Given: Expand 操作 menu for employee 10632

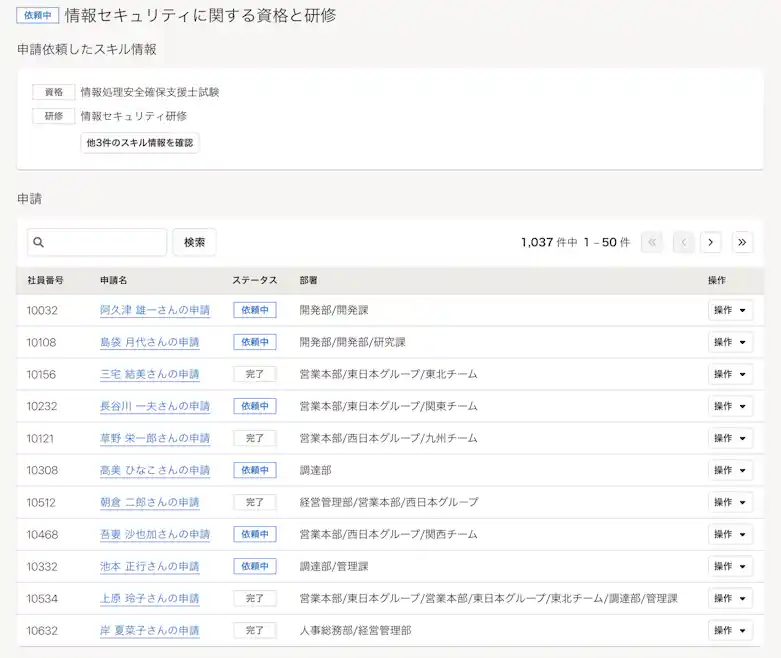Looking at the screenshot, I should (x=729, y=630).
